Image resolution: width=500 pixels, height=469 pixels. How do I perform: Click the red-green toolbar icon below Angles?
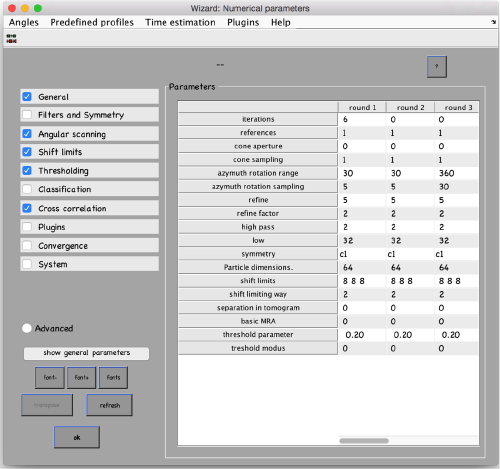pyautogui.click(x=11, y=38)
